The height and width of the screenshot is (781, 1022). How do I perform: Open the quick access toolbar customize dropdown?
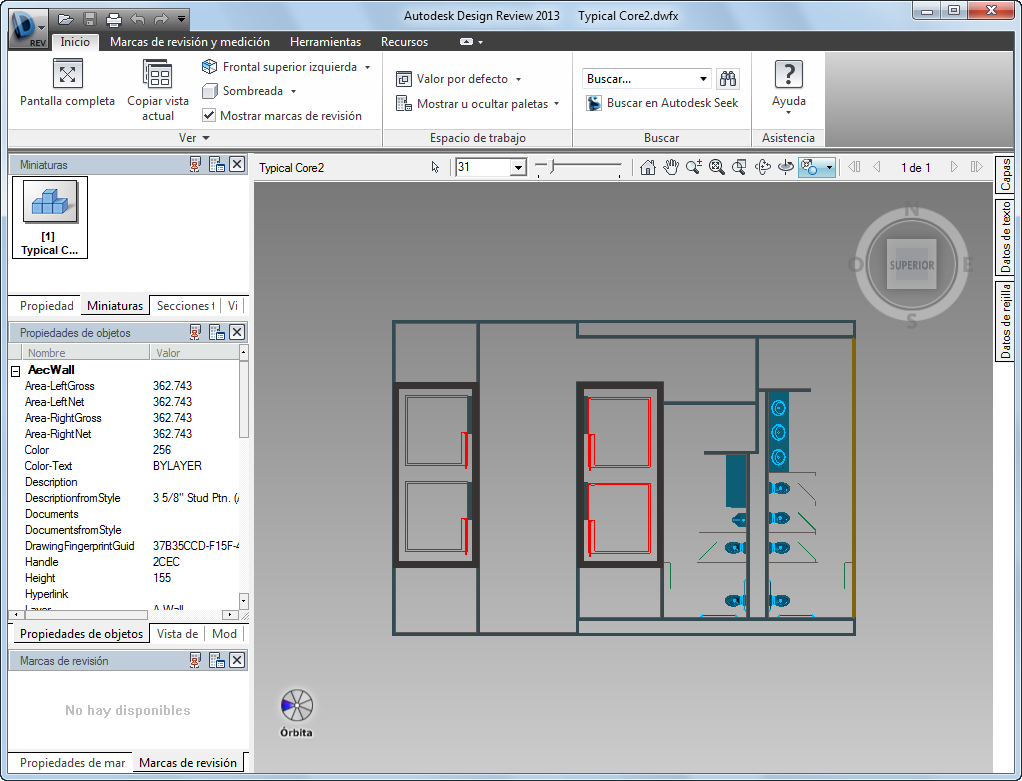(182, 19)
